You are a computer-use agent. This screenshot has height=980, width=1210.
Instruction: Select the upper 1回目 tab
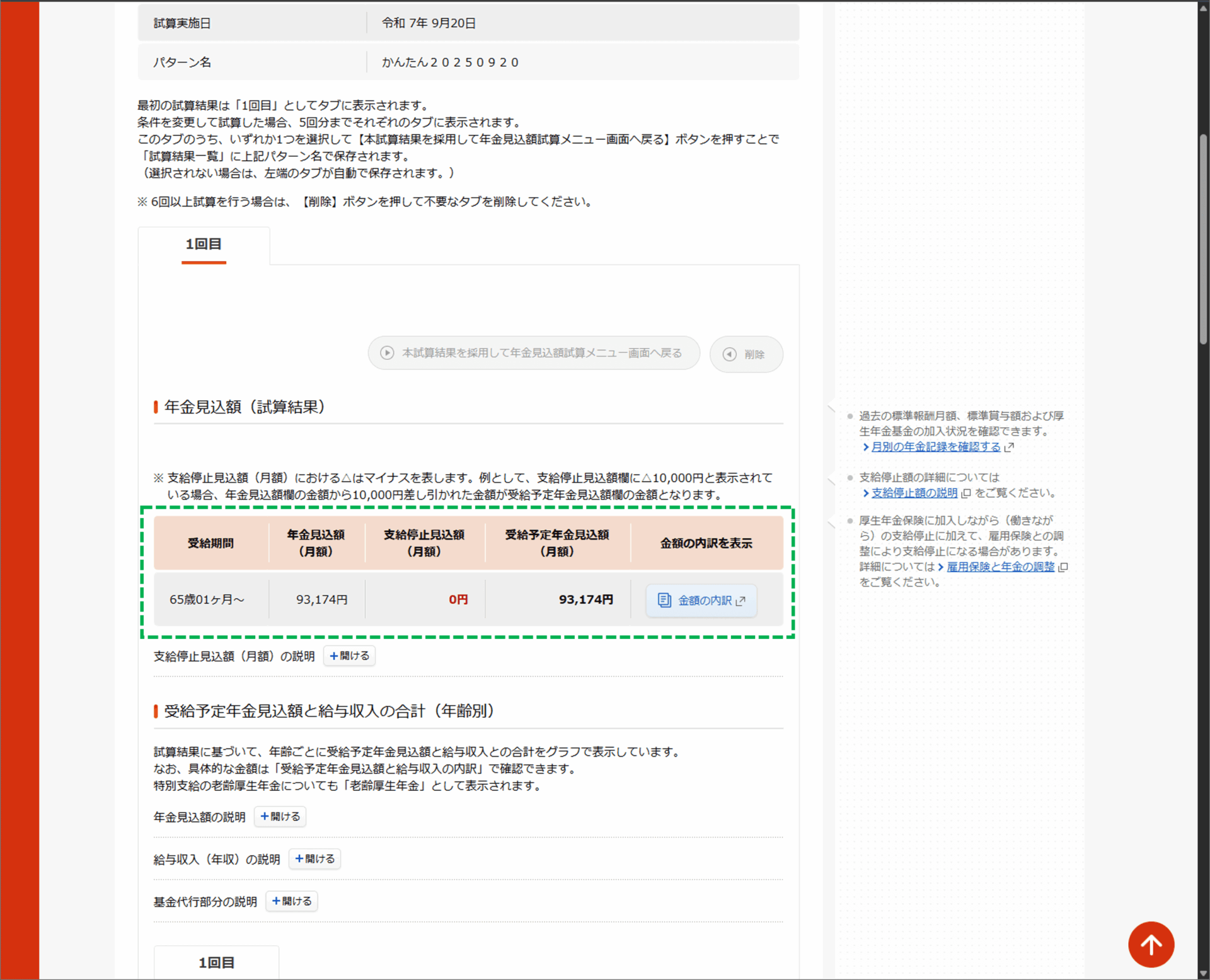[204, 245]
